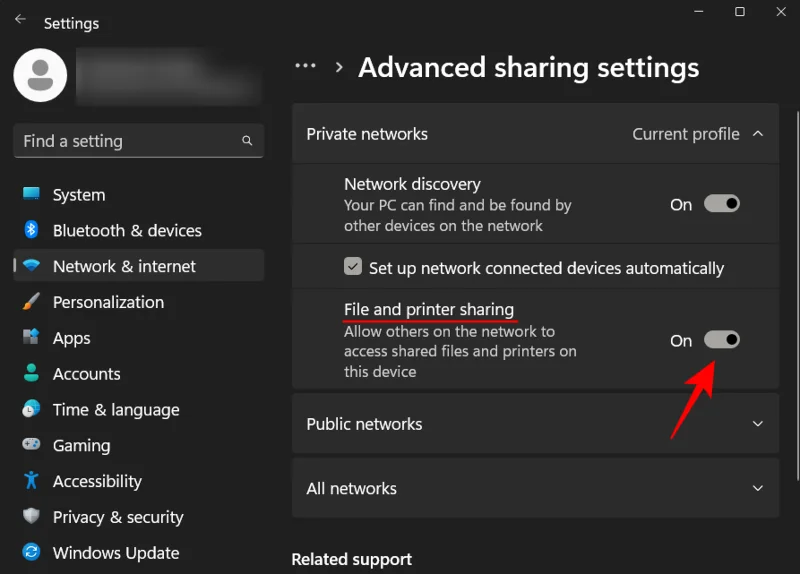Open System settings category
The image size is (800, 574).
138,194
